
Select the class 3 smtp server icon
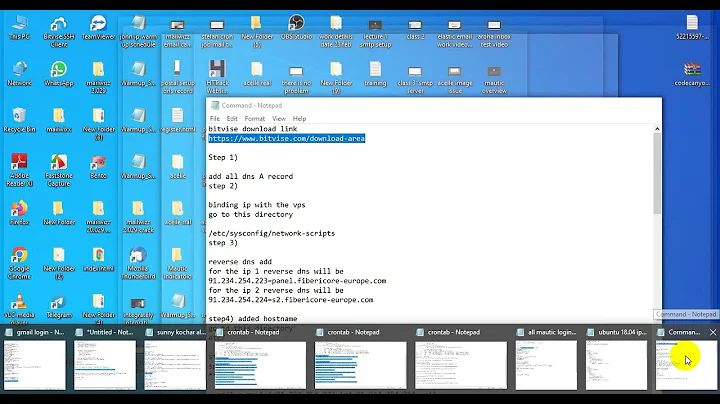tap(415, 78)
